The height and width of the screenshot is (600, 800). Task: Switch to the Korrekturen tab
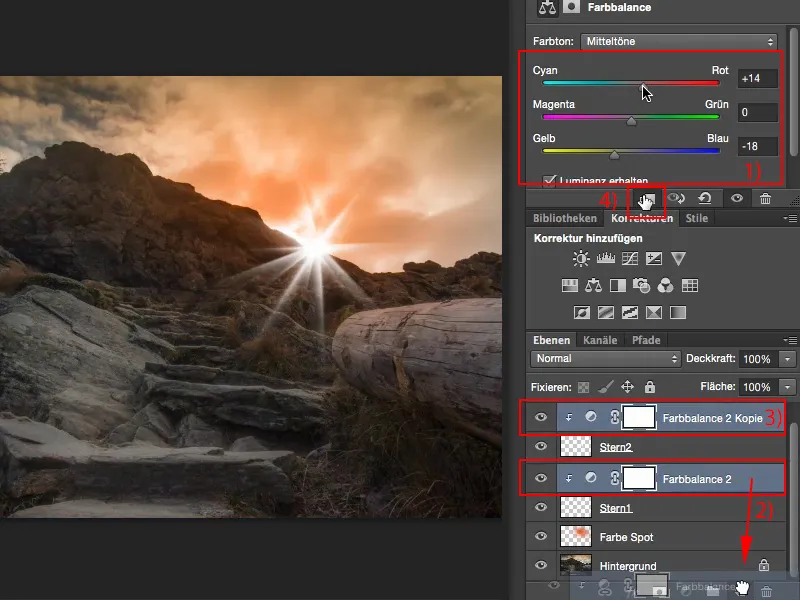(x=642, y=218)
